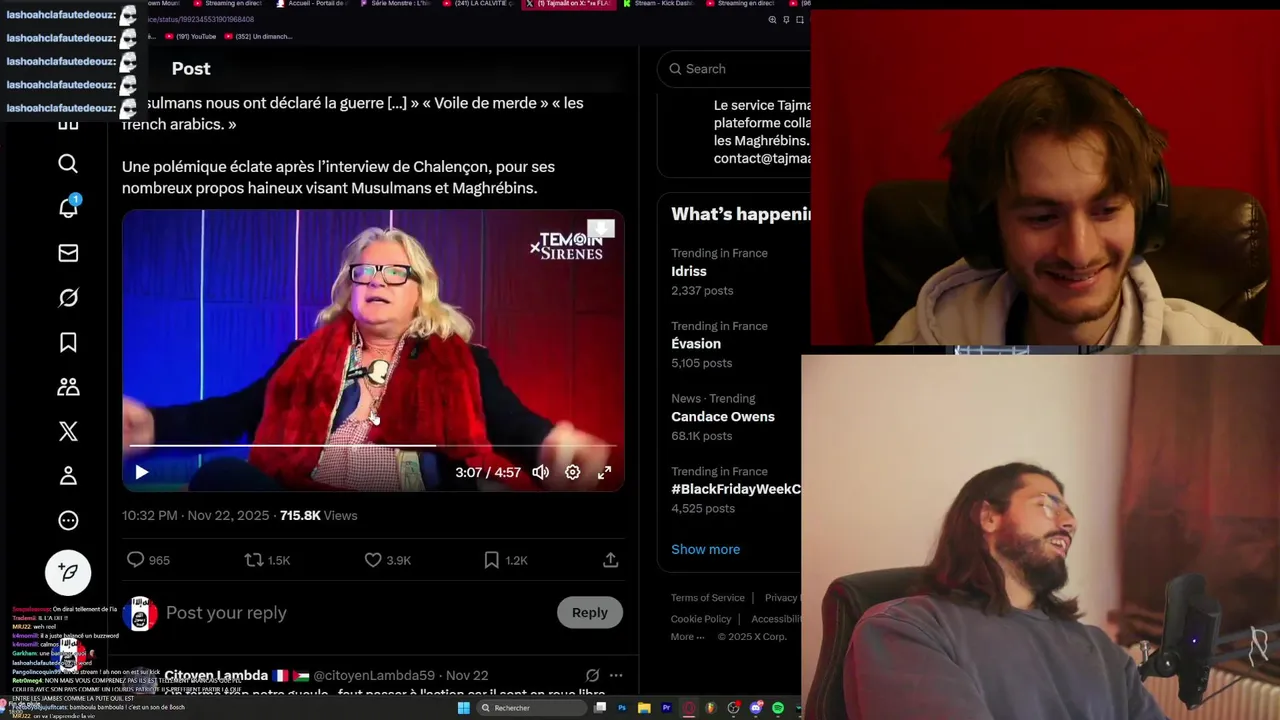Click the reply avatar beside Post your reply
Viewport: 1280px width, 720px height.
[x=140, y=613]
